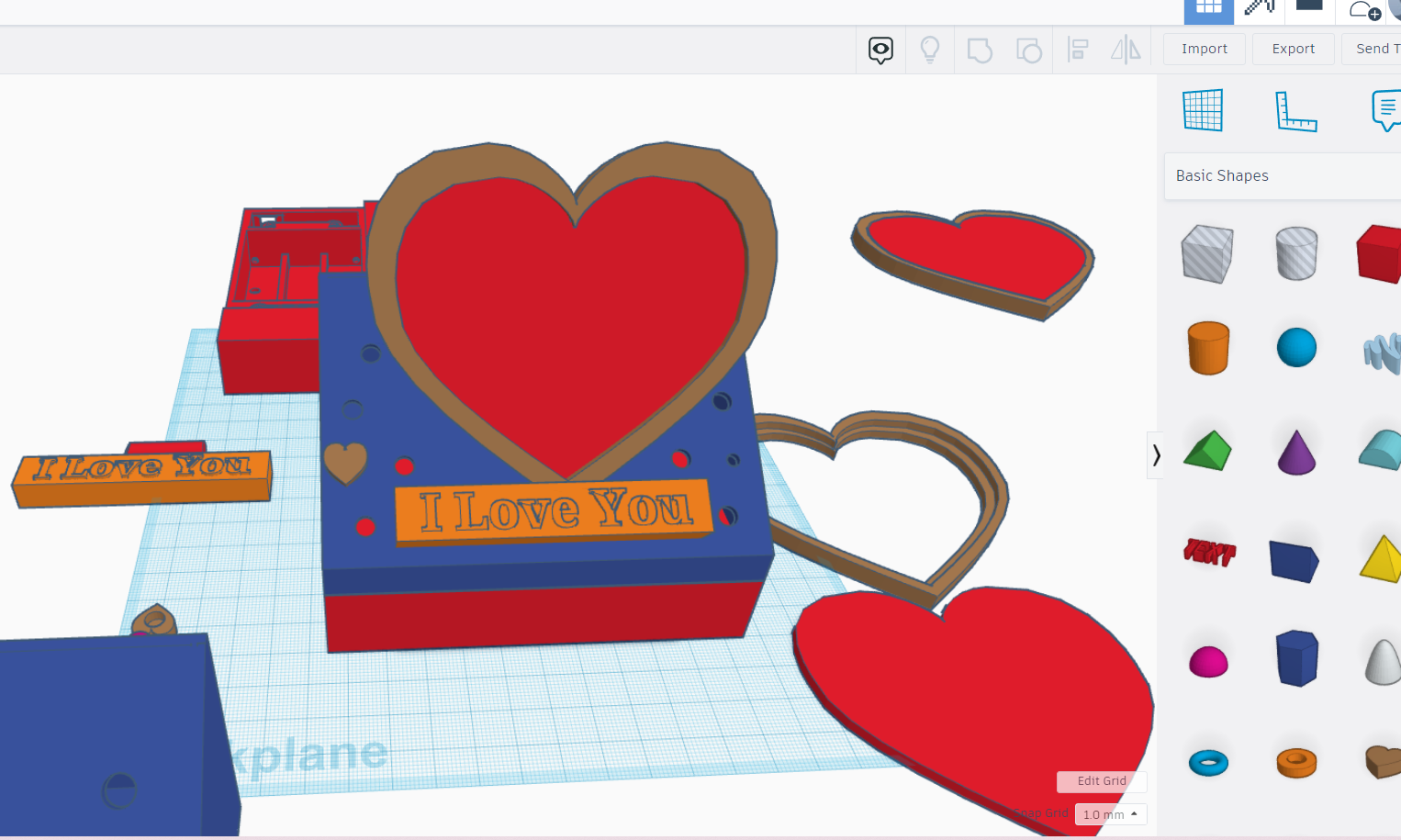Select the green Roof shape
1401x840 pixels.
pos(1207,450)
